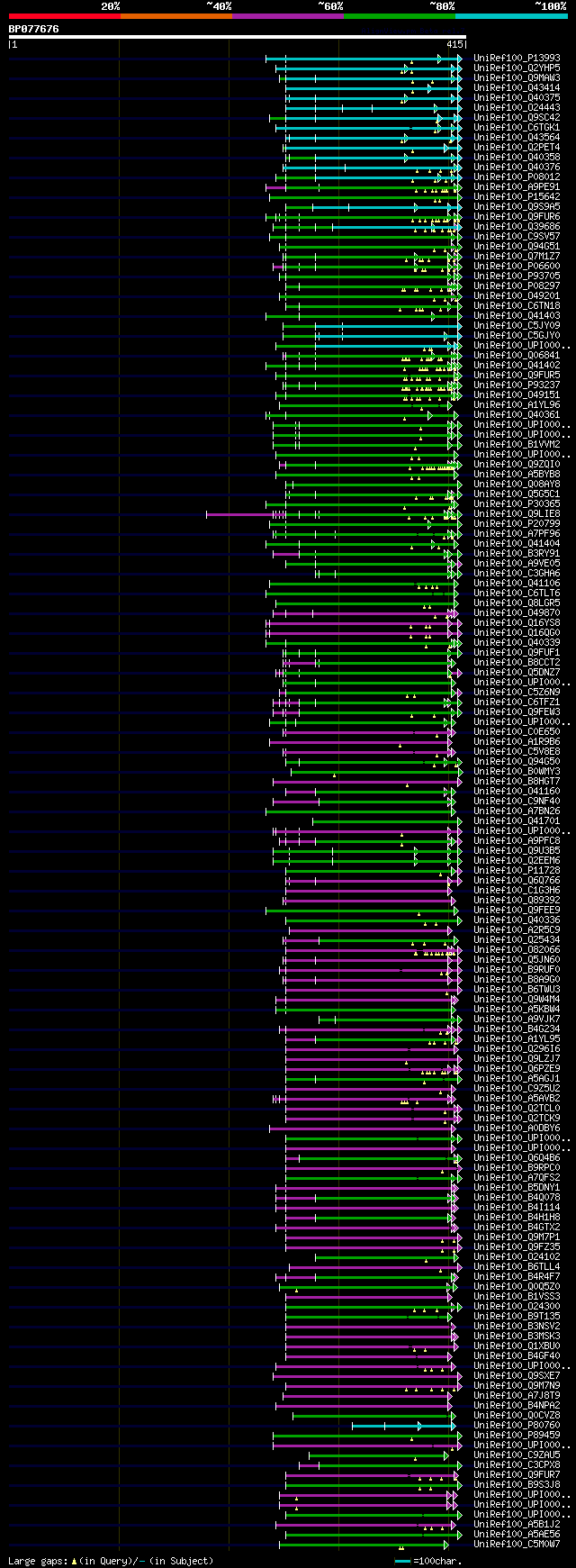
Task: Select entry UniRef100_P80760
Action: 517,1426
